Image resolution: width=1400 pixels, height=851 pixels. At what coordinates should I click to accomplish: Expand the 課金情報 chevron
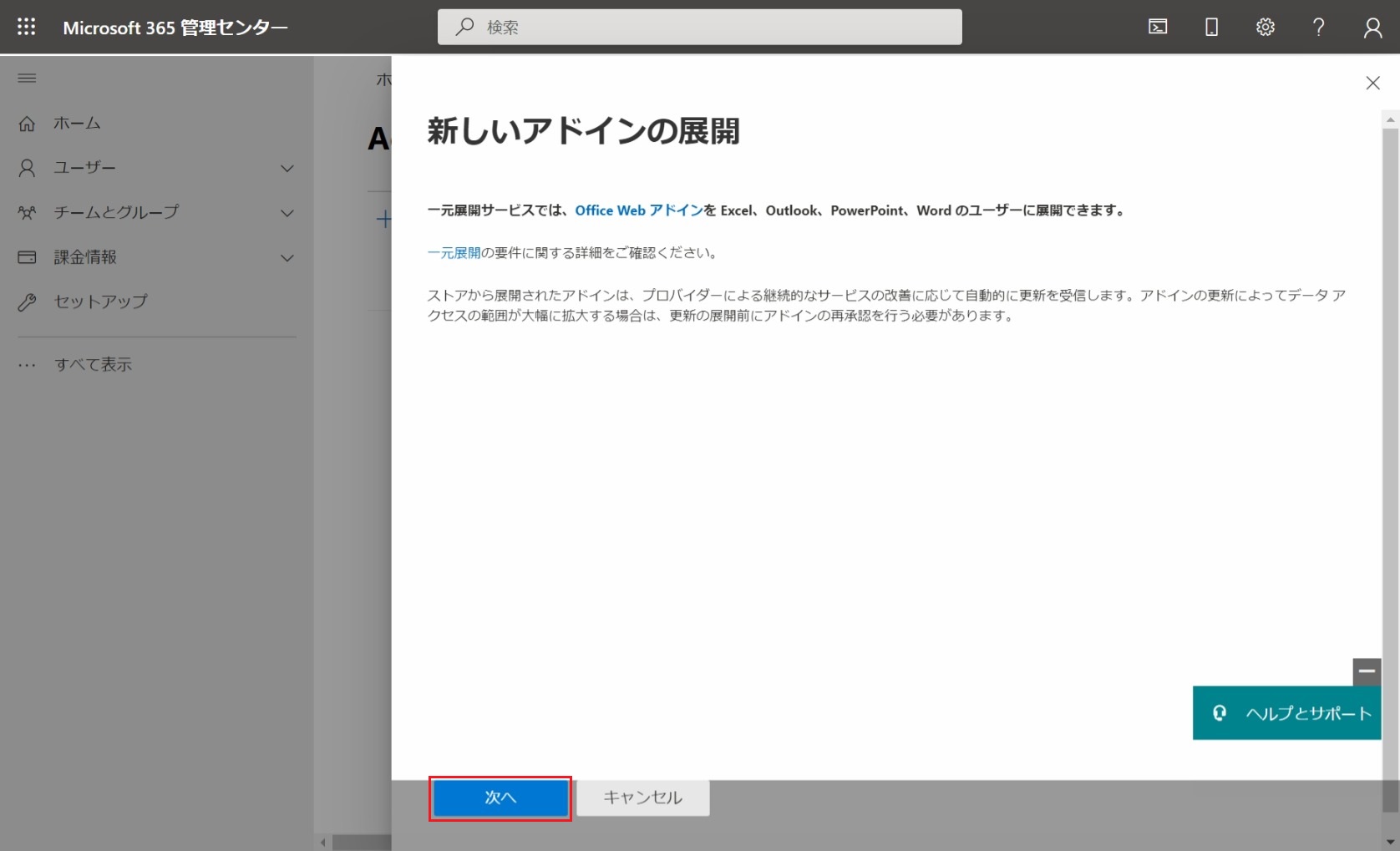(287, 257)
